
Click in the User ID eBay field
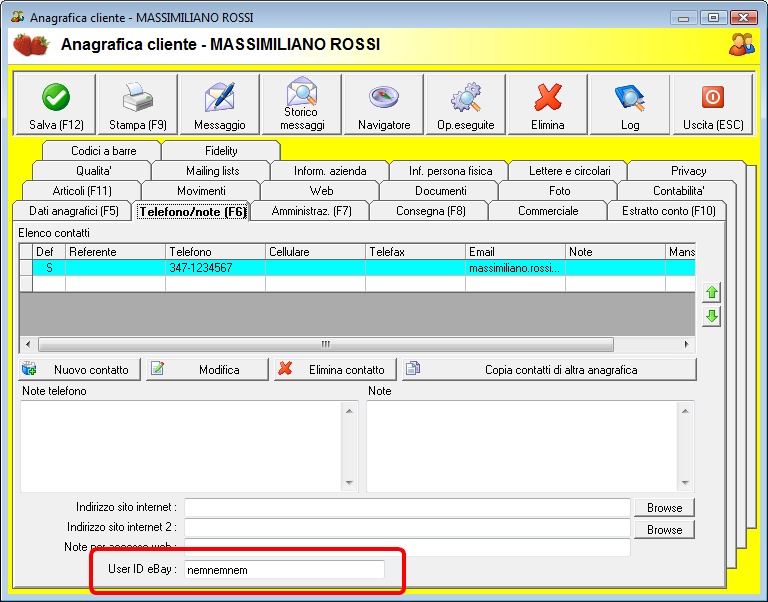[284, 570]
